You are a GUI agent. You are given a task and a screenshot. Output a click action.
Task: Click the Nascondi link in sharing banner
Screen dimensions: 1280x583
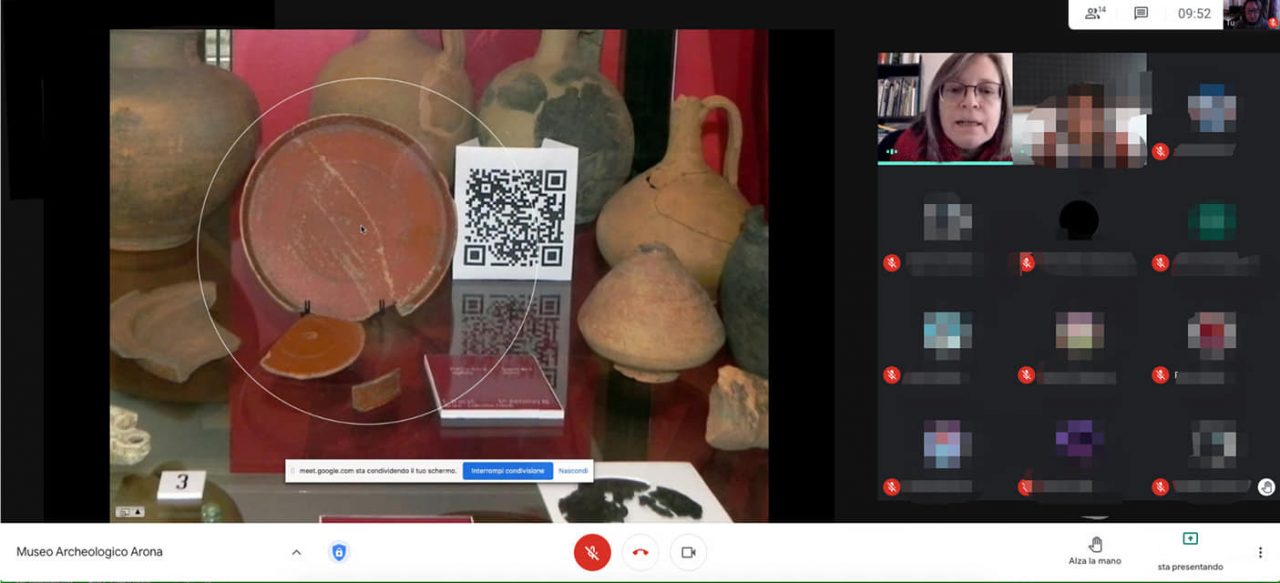[x=573, y=471]
